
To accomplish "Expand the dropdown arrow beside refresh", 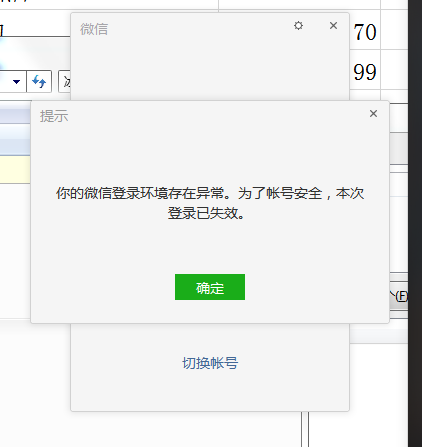I will point(16,81).
